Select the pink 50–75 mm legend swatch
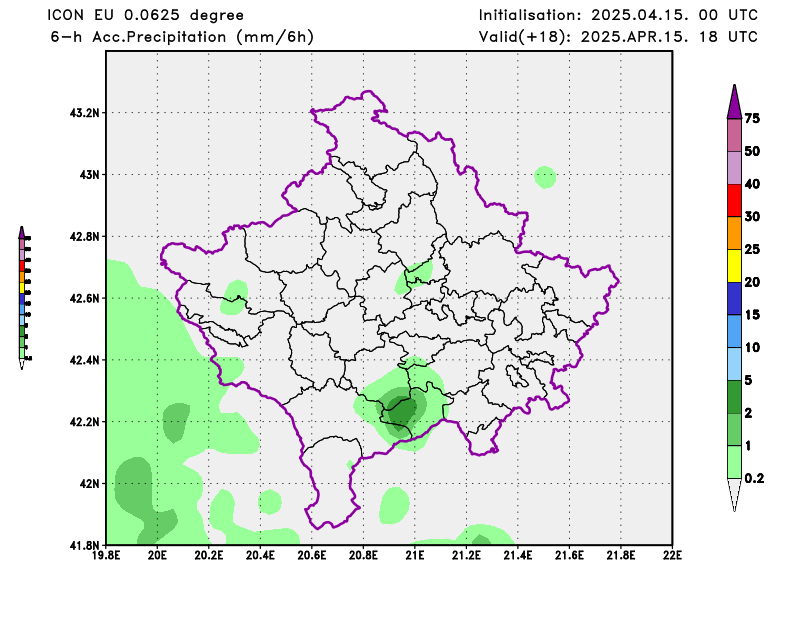Viewport: 800px width, 618px height. pos(734,135)
